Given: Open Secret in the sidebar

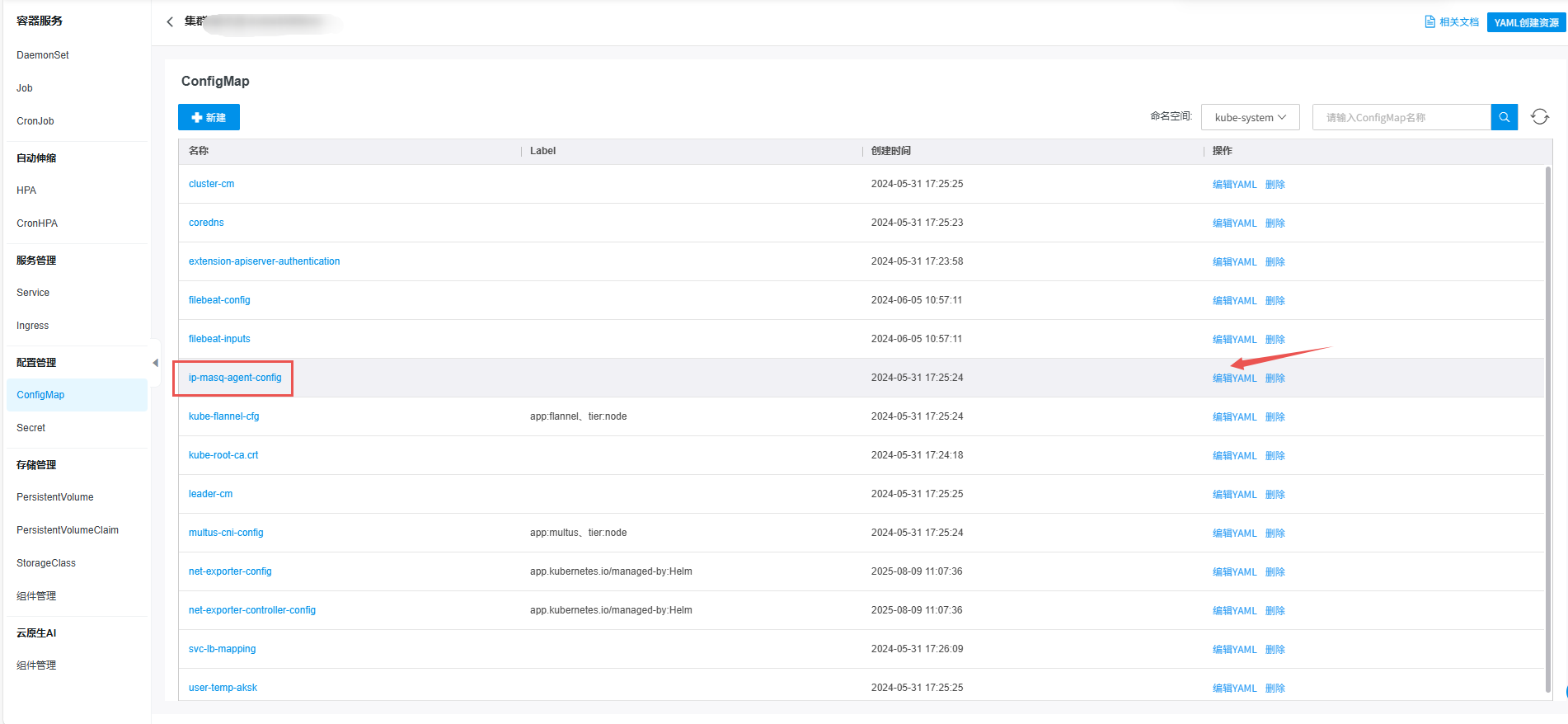Looking at the screenshot, I should tap(31, 428).
